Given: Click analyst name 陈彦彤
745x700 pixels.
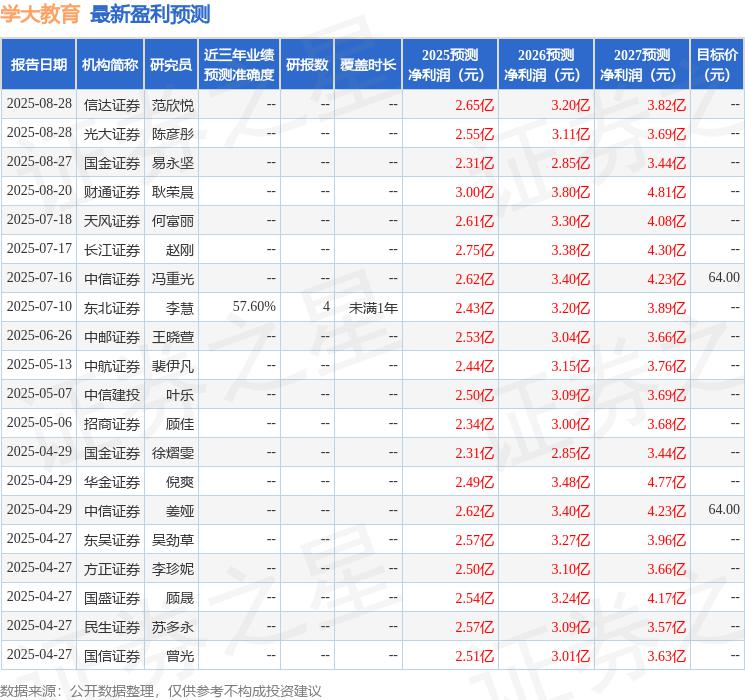Looking at the screenshot, I should pos(173,134).
